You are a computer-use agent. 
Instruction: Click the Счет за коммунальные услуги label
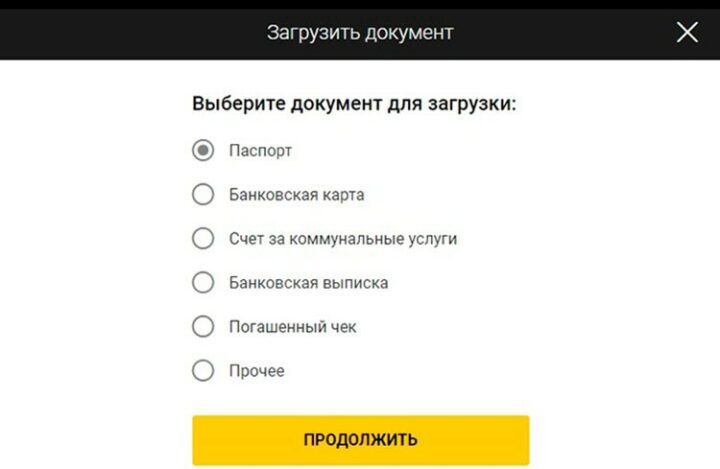[x=343, y=239]
